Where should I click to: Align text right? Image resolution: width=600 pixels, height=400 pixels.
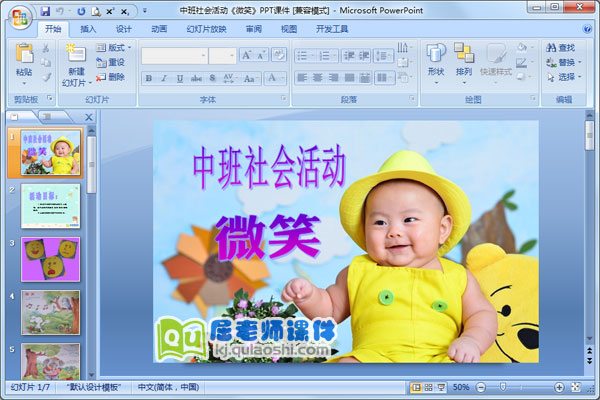pyautogui.click(x=333, y=78)
